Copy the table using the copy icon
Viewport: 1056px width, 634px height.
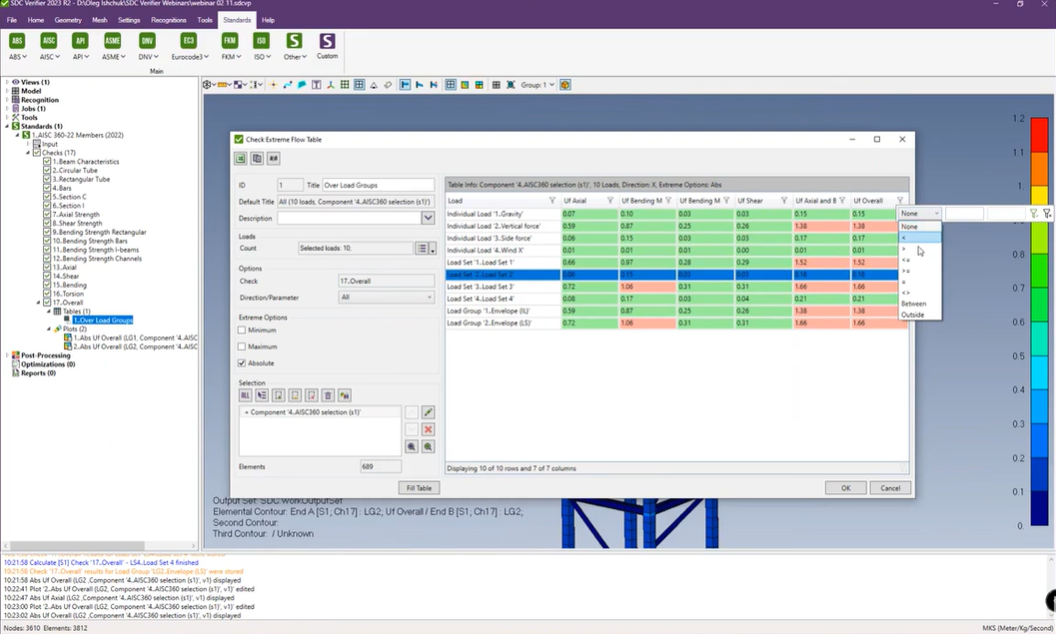[257, 159]
